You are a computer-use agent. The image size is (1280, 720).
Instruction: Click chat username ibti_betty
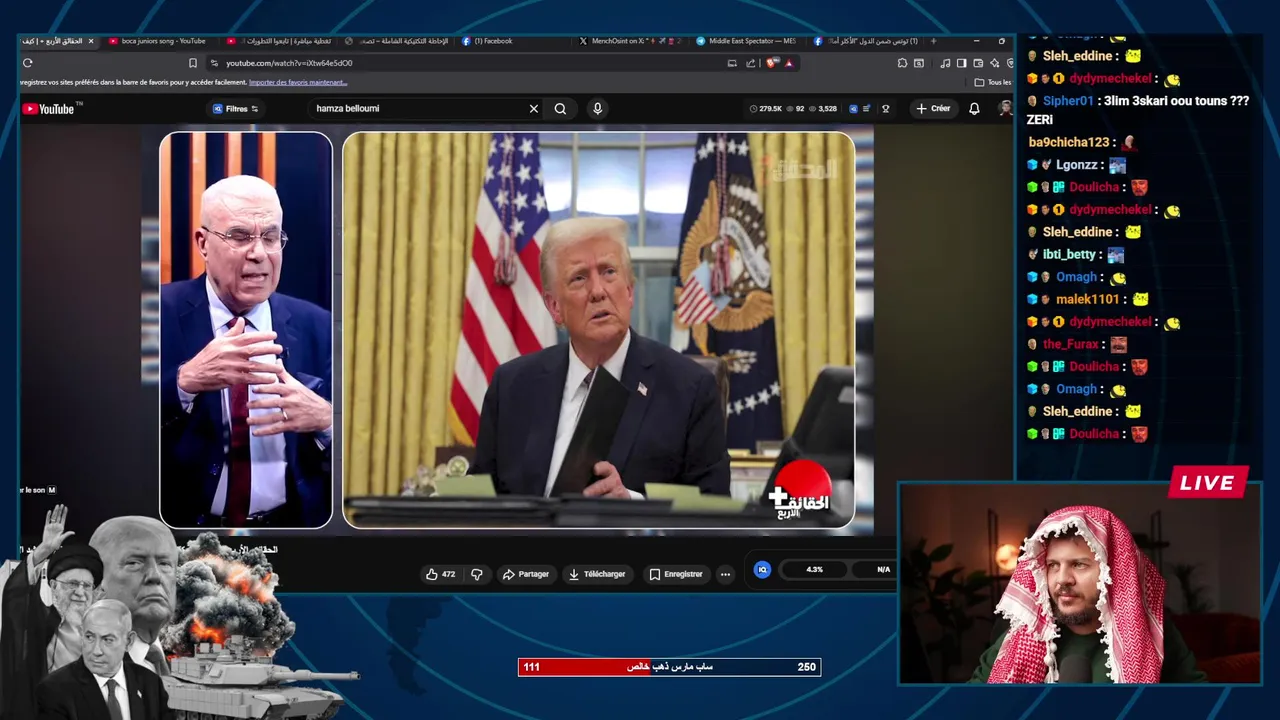(1069, 255)
